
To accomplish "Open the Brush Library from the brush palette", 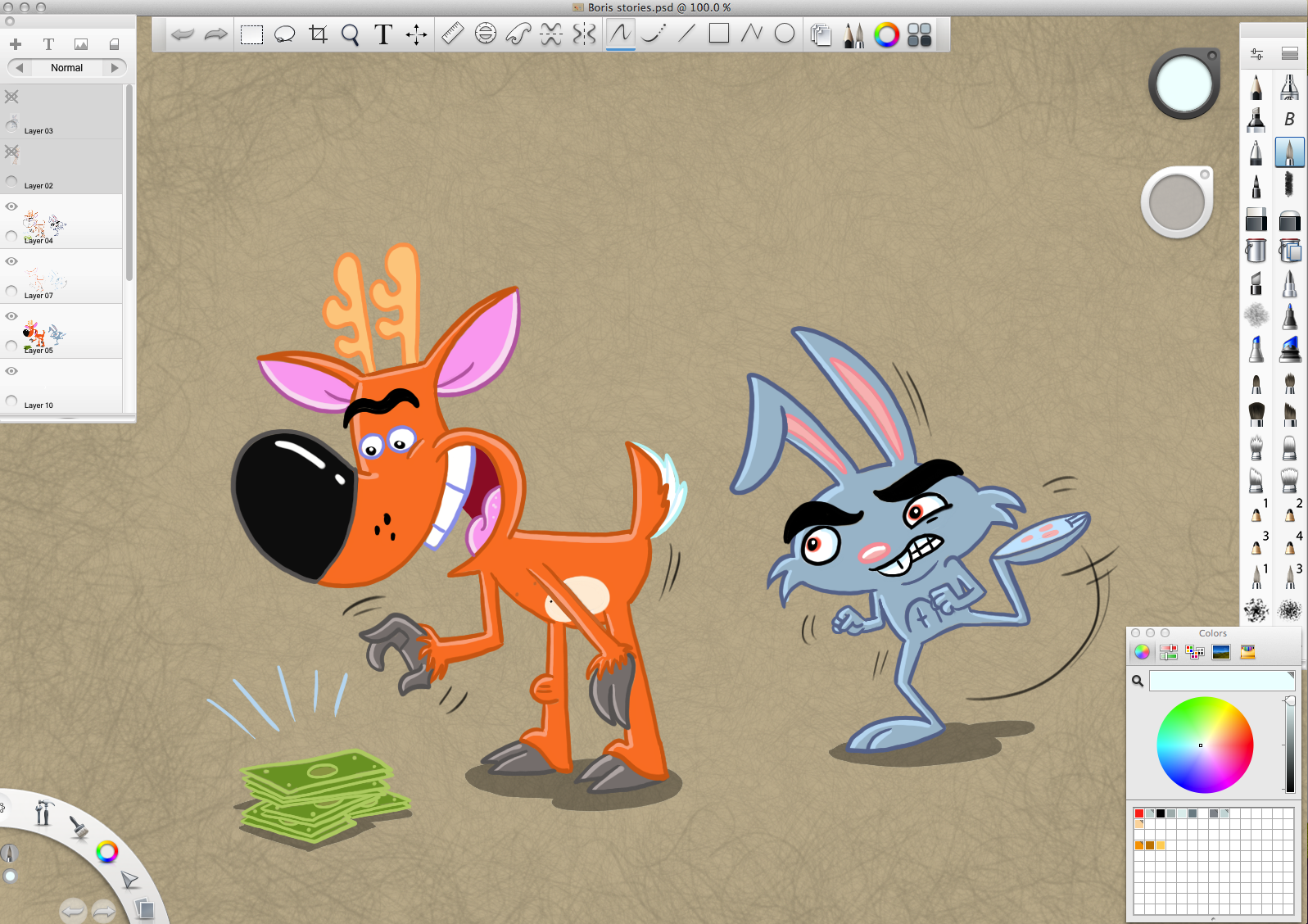I will click(x=1290, y=54).
